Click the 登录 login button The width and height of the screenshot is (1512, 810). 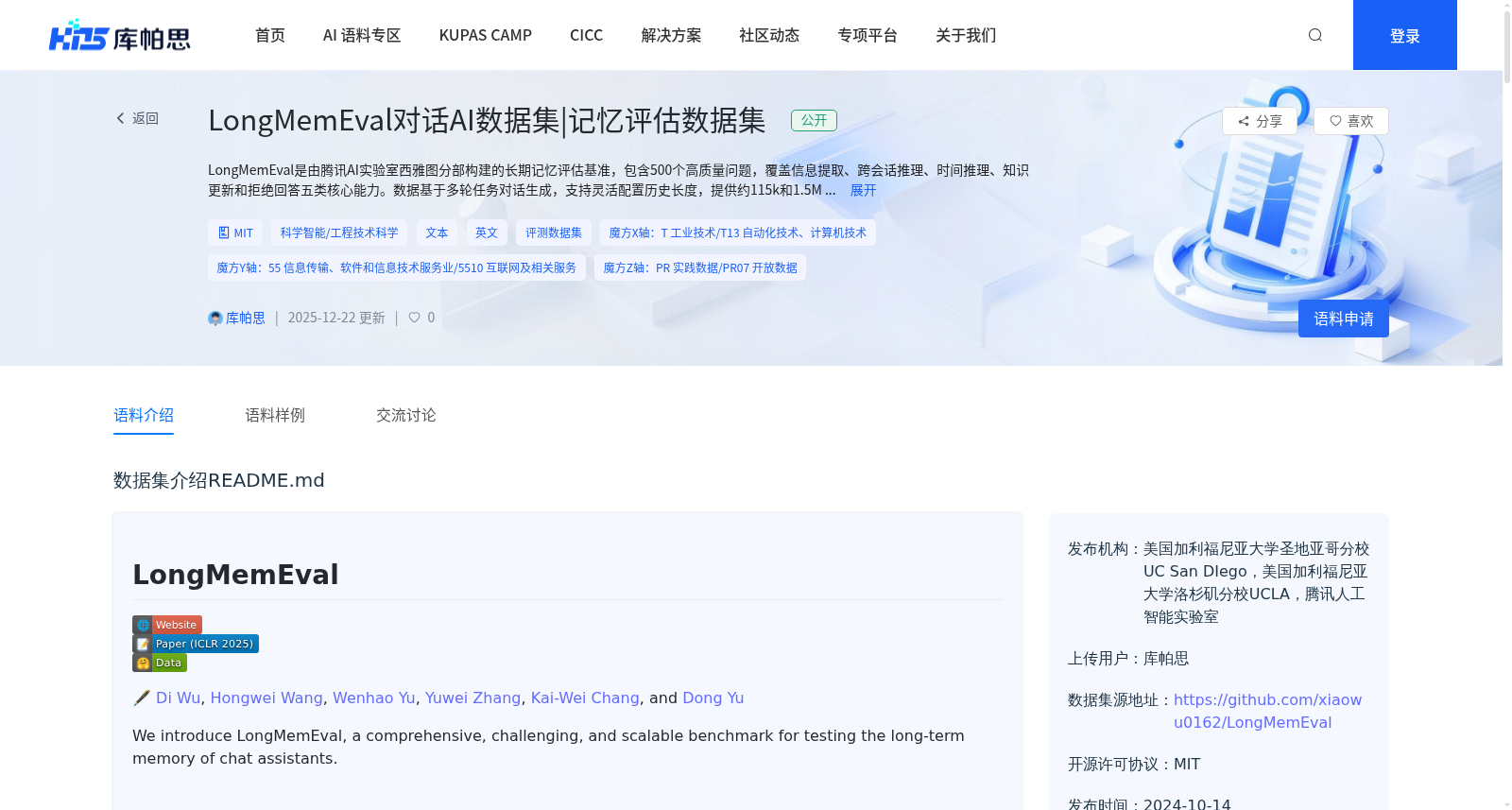pos(1405,35)
